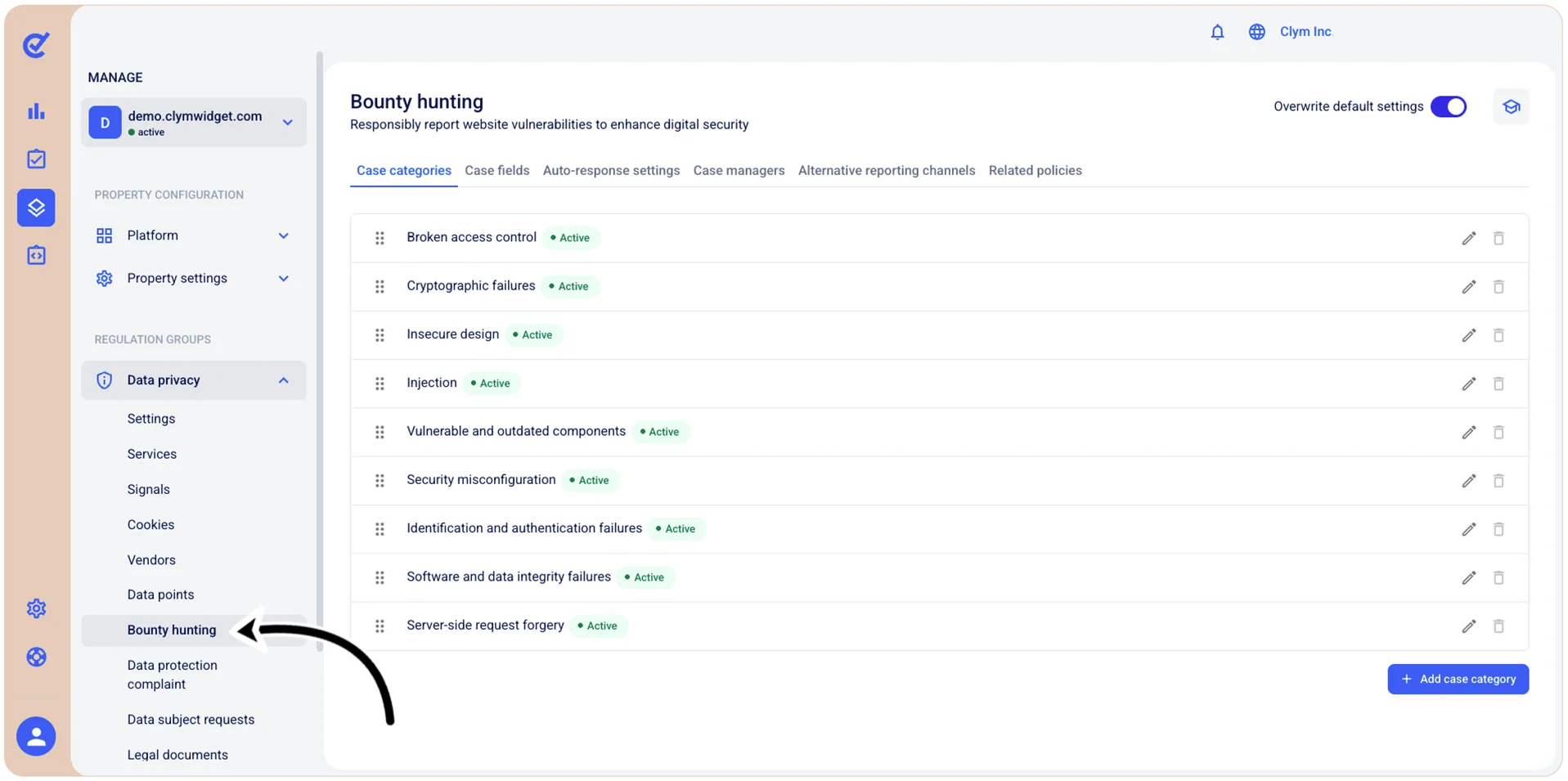1568x781 pixels.
Task: Select Data subject requests in sidebar
Action: (191, 720)
